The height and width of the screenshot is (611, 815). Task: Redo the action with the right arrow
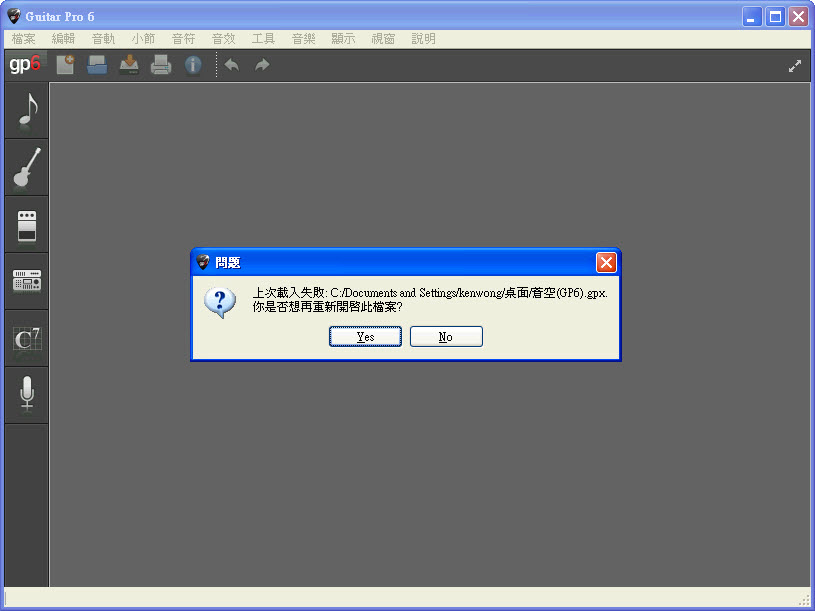[x=262, y=65]
